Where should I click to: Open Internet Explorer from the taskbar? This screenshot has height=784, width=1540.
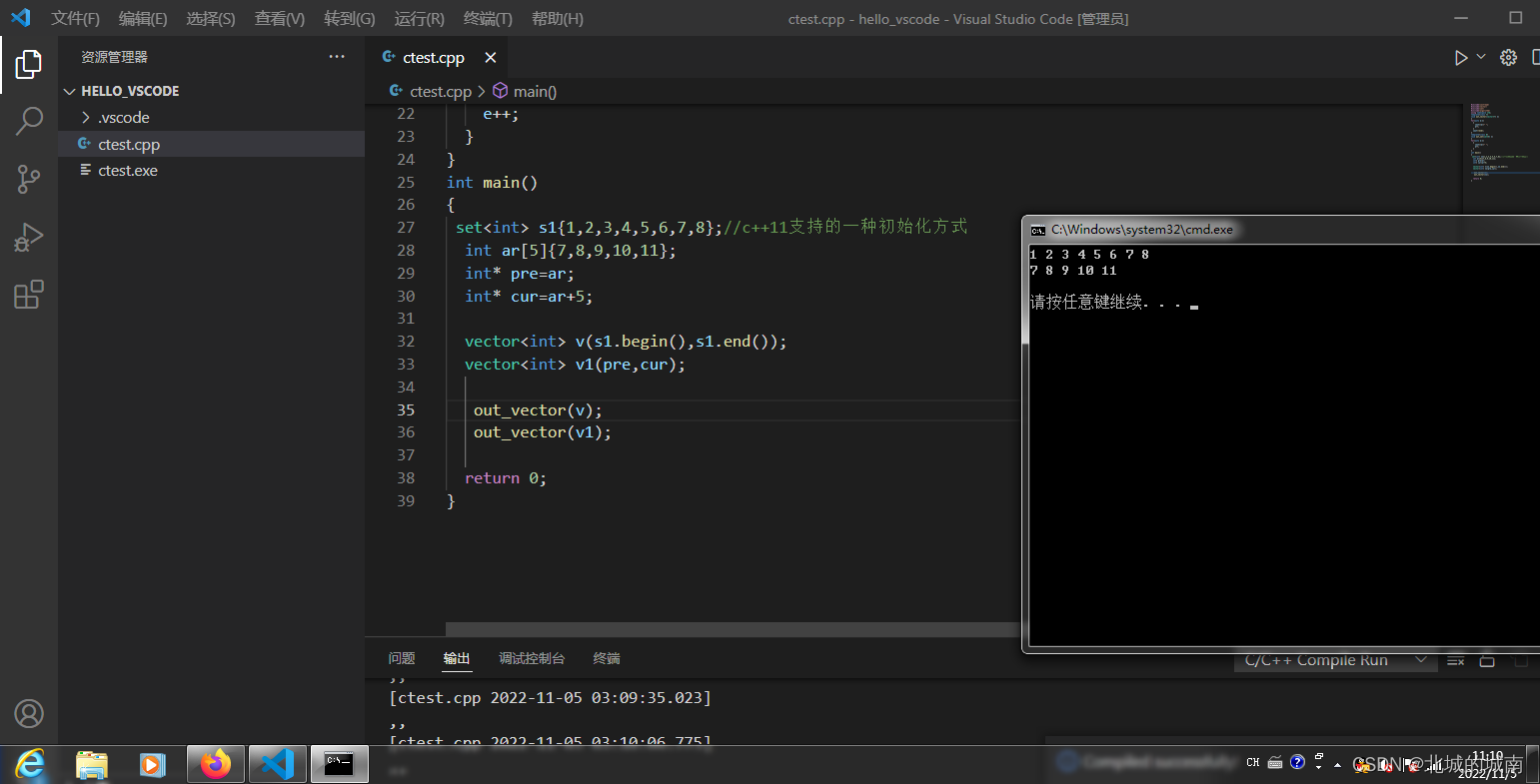point(31,765)
